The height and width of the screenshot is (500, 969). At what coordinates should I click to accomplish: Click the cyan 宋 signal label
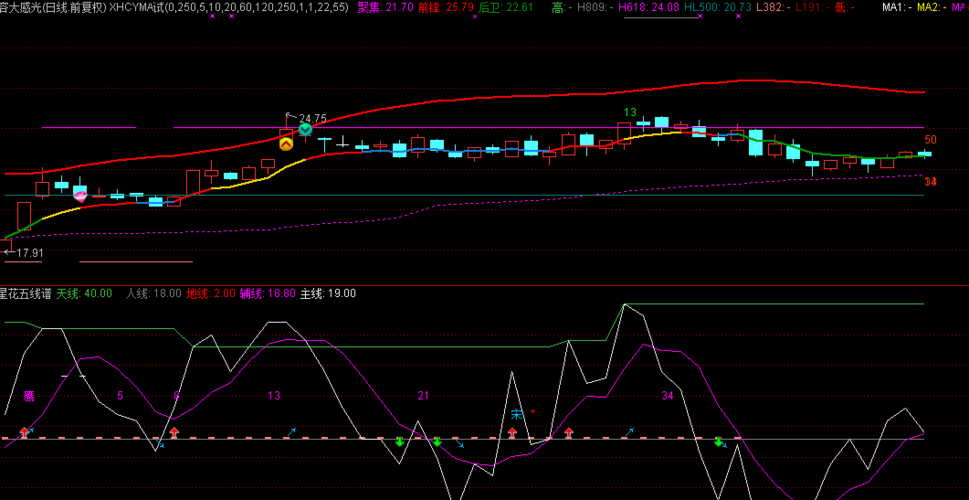click(x=516, y=414)
